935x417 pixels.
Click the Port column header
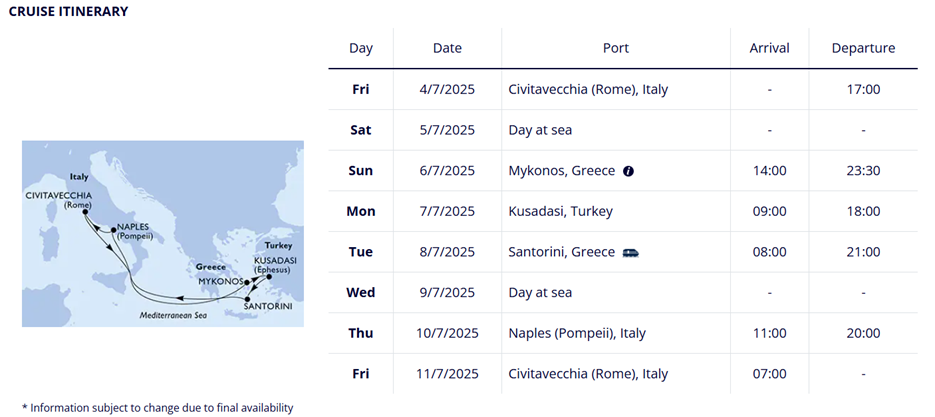click(616, 48)
